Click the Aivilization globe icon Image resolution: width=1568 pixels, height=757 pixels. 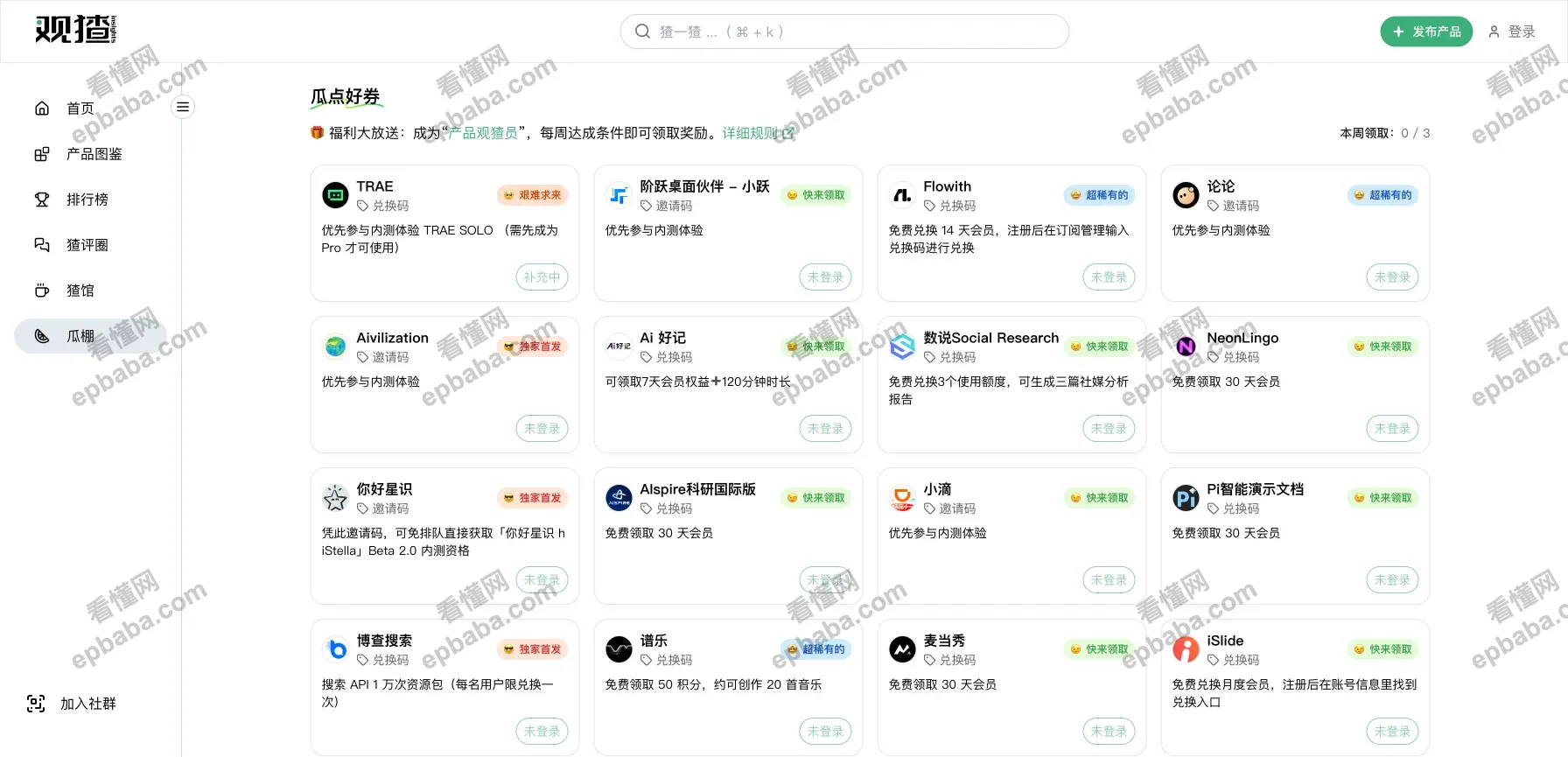click(x=335, y=347)
